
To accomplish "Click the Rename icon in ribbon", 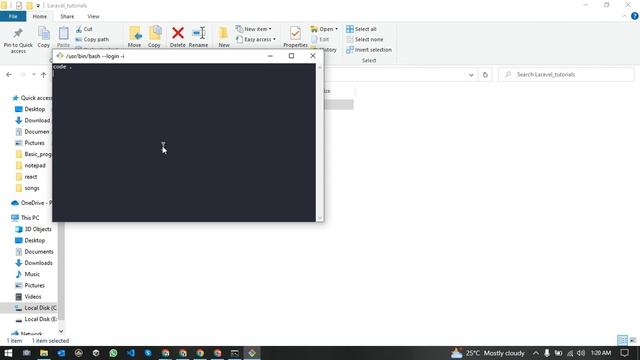I will (x=198, y=33).
